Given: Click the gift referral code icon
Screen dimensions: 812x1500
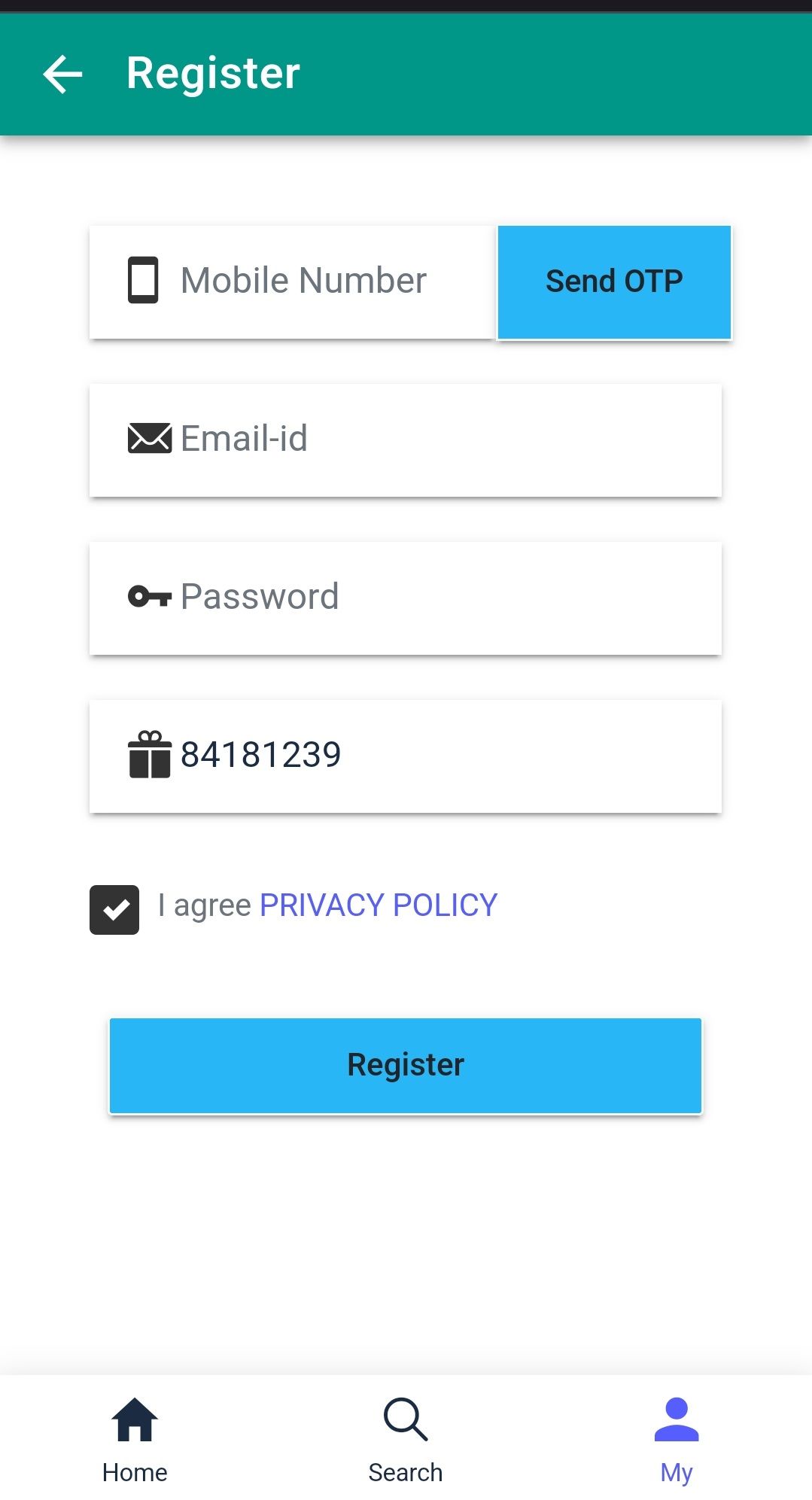Looking at the screenshot, I should pos(149,754).
